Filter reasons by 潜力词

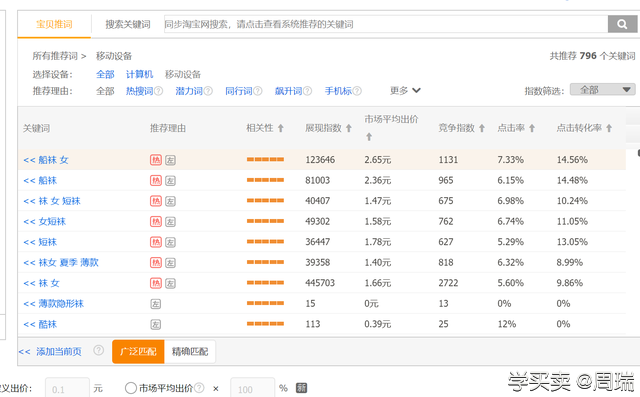pos(189,91)
